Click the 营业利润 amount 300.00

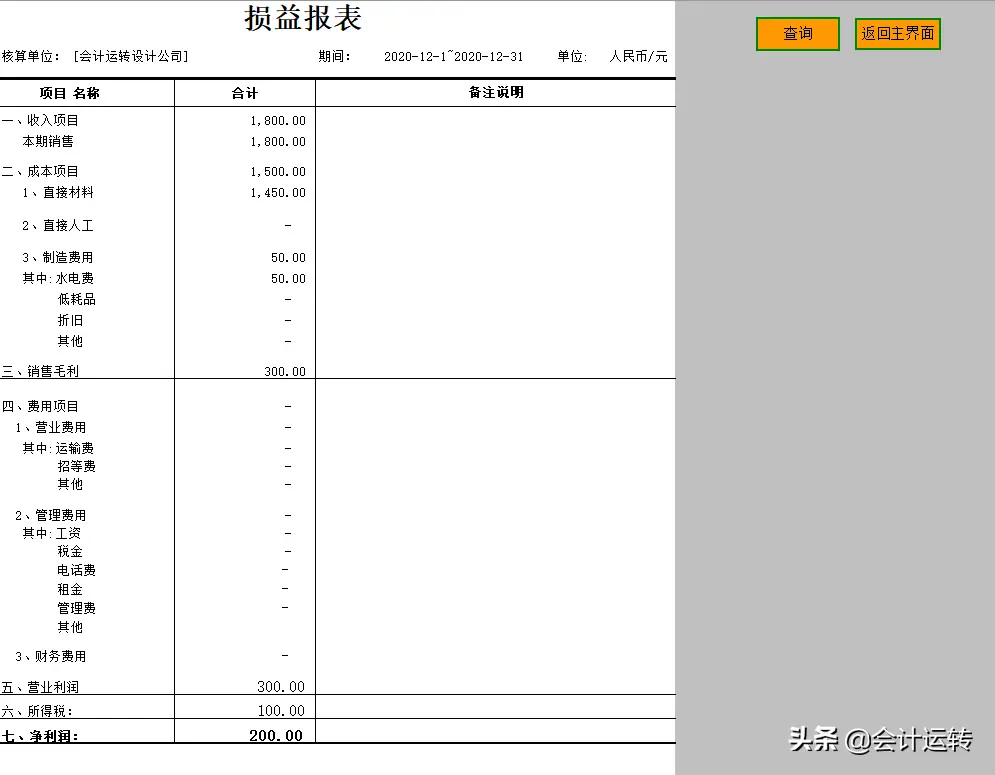tap(281, 687)
